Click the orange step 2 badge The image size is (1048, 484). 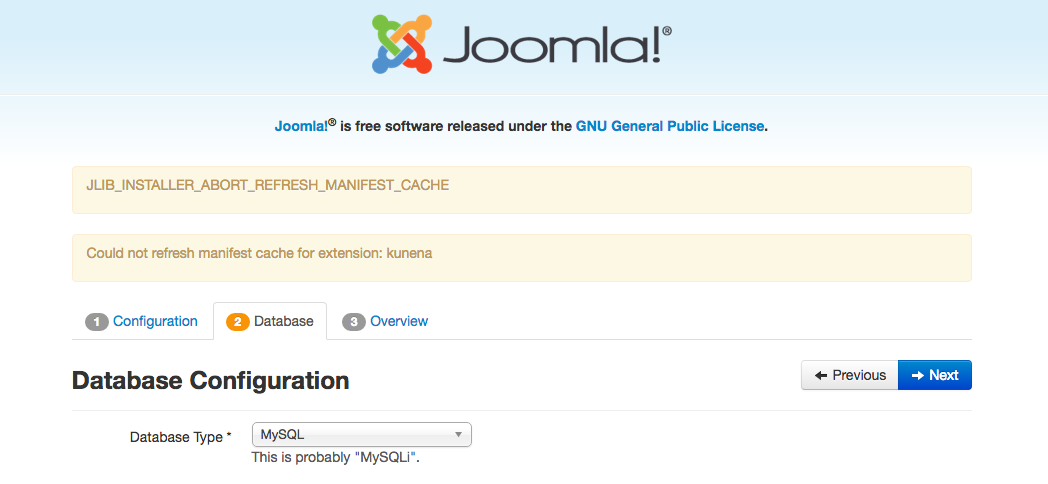(238, 322)
